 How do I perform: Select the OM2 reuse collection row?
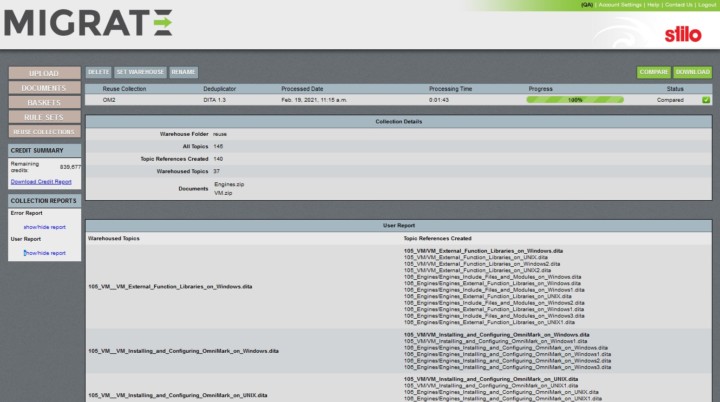(300, 100)
